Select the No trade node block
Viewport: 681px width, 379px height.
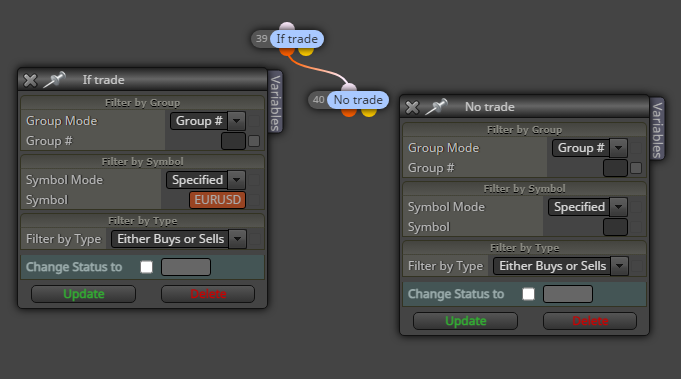click(x=358, y=100)
